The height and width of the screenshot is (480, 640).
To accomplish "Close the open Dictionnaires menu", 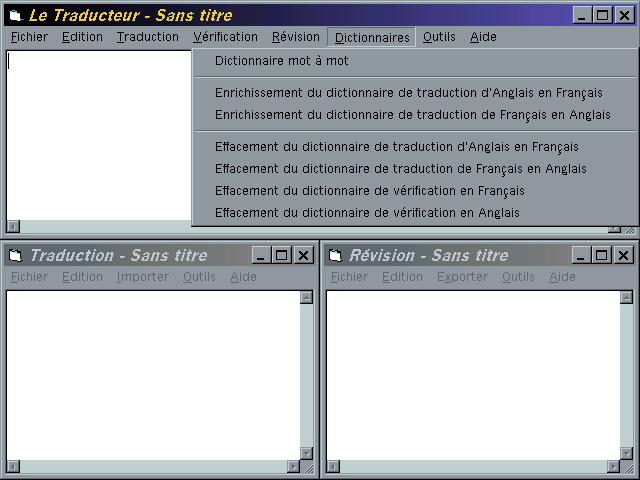I will click(372, 38).
